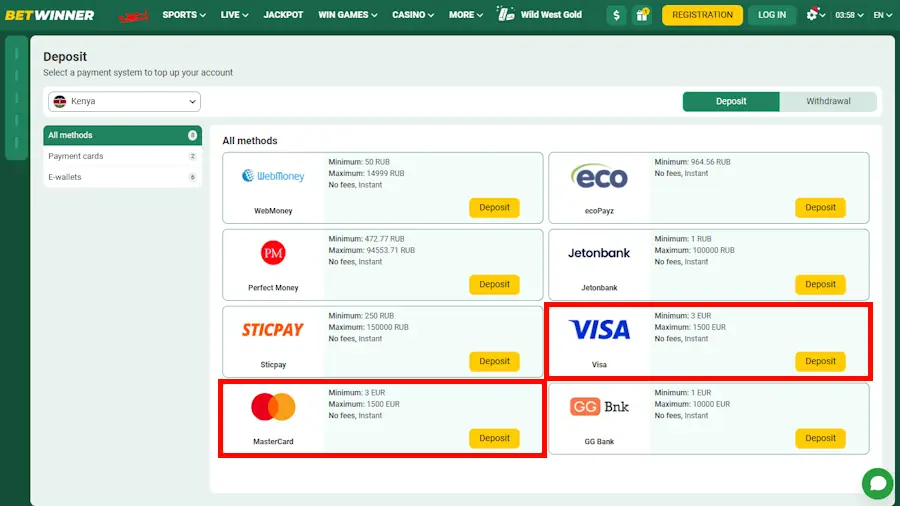The image size is (900, 506).
Task: Select E-wallets category
Action: click(122, 177)
